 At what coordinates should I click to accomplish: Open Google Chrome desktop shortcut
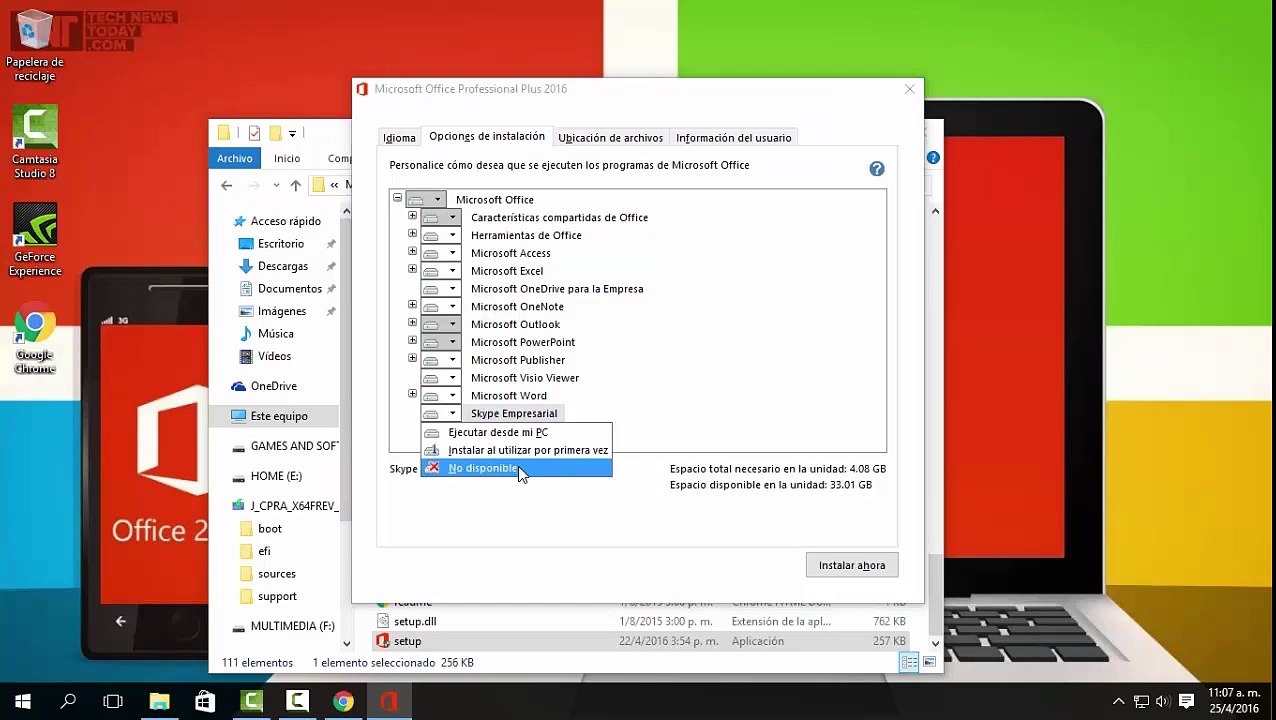coord(34,339)
